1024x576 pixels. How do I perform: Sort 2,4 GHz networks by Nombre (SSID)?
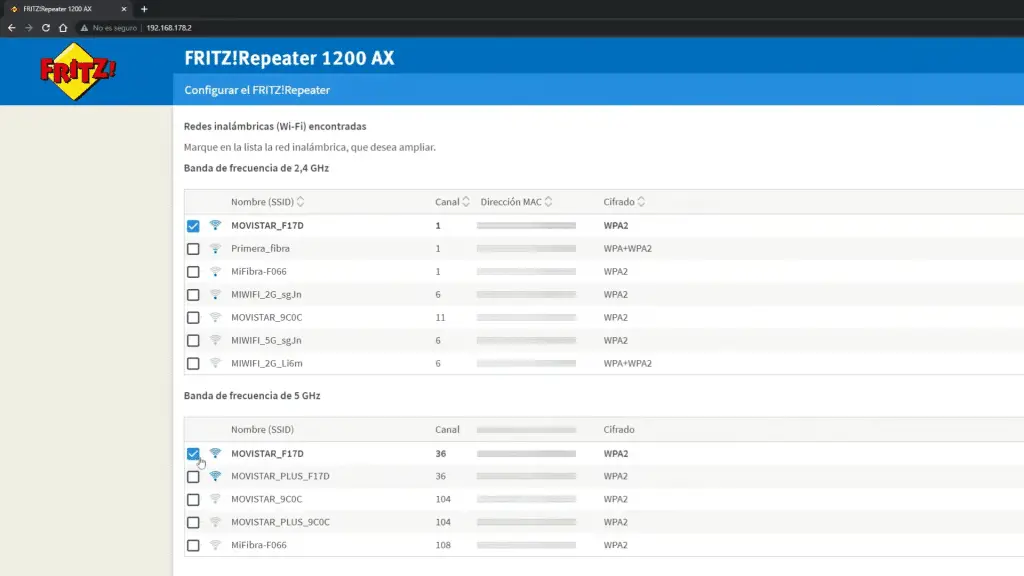point(267,202)
